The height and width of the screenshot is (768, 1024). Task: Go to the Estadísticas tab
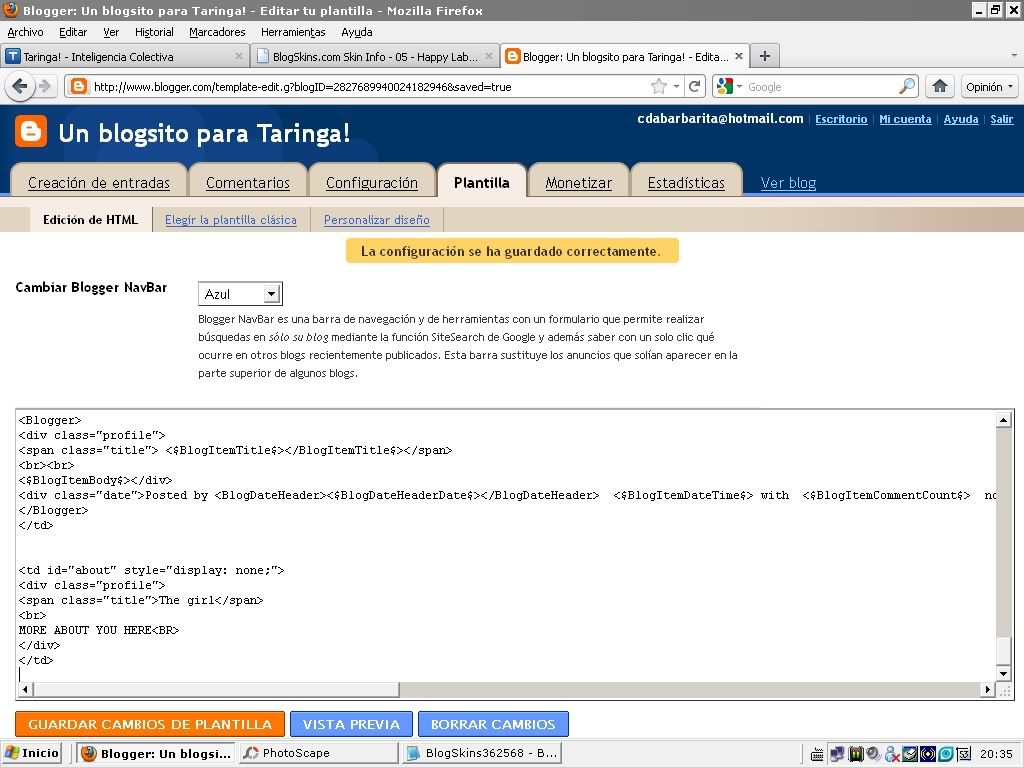pyautogui.click(x=686, y=182)
